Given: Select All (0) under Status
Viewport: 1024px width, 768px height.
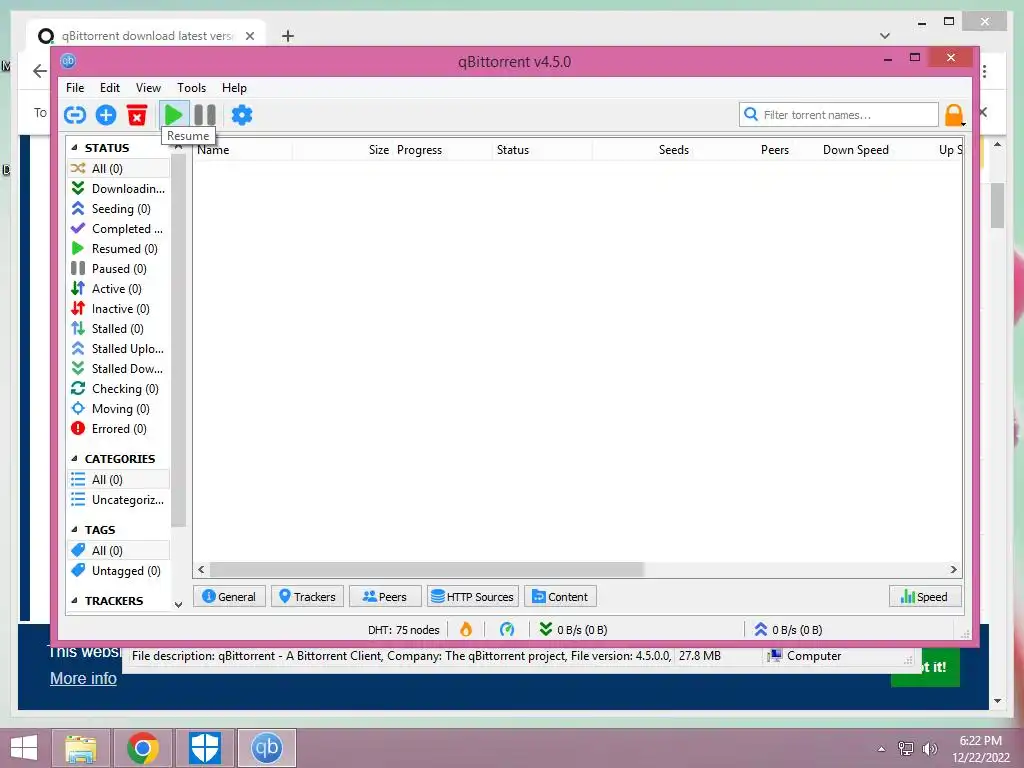Looking at the screenshot, I should coord(118,168).
